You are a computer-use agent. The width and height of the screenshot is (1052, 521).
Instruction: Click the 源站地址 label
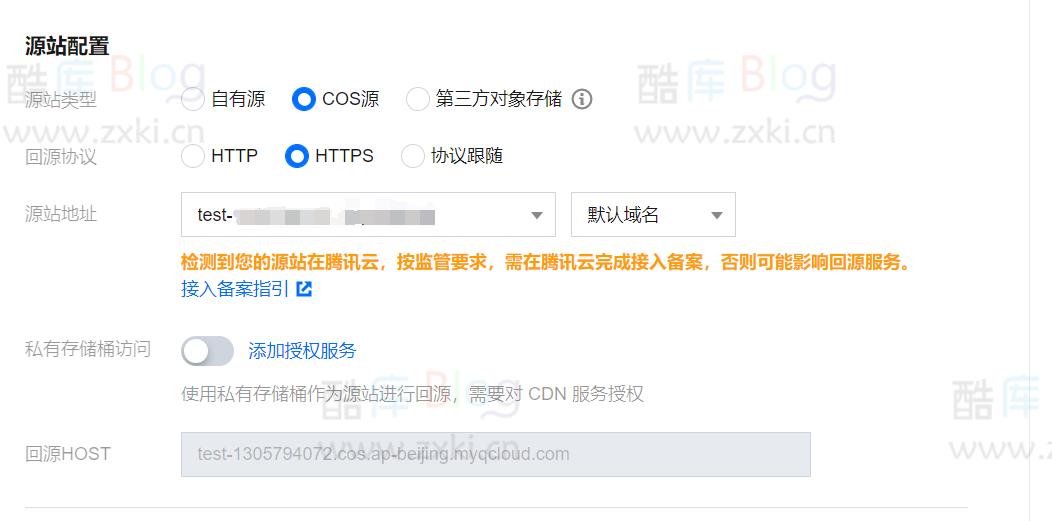coord(60,214)
